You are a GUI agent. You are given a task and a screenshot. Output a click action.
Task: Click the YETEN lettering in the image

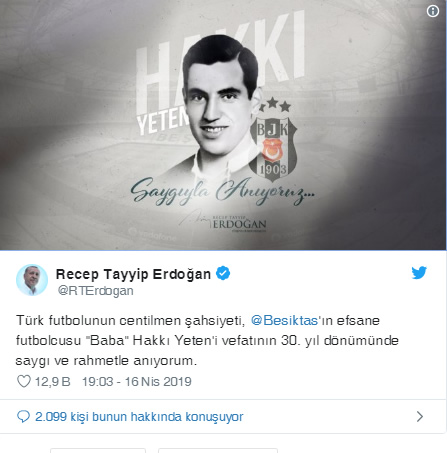[x=162, y=121]
